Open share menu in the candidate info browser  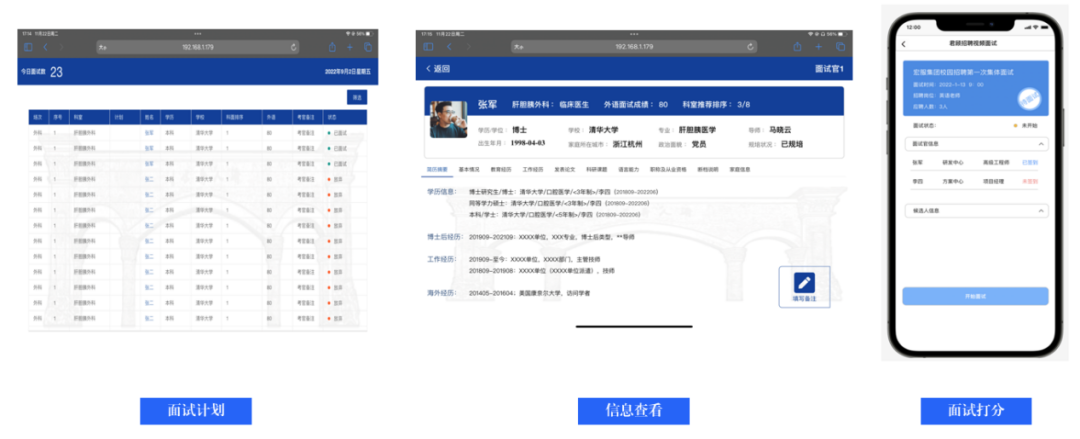click(x=798, y=47)
